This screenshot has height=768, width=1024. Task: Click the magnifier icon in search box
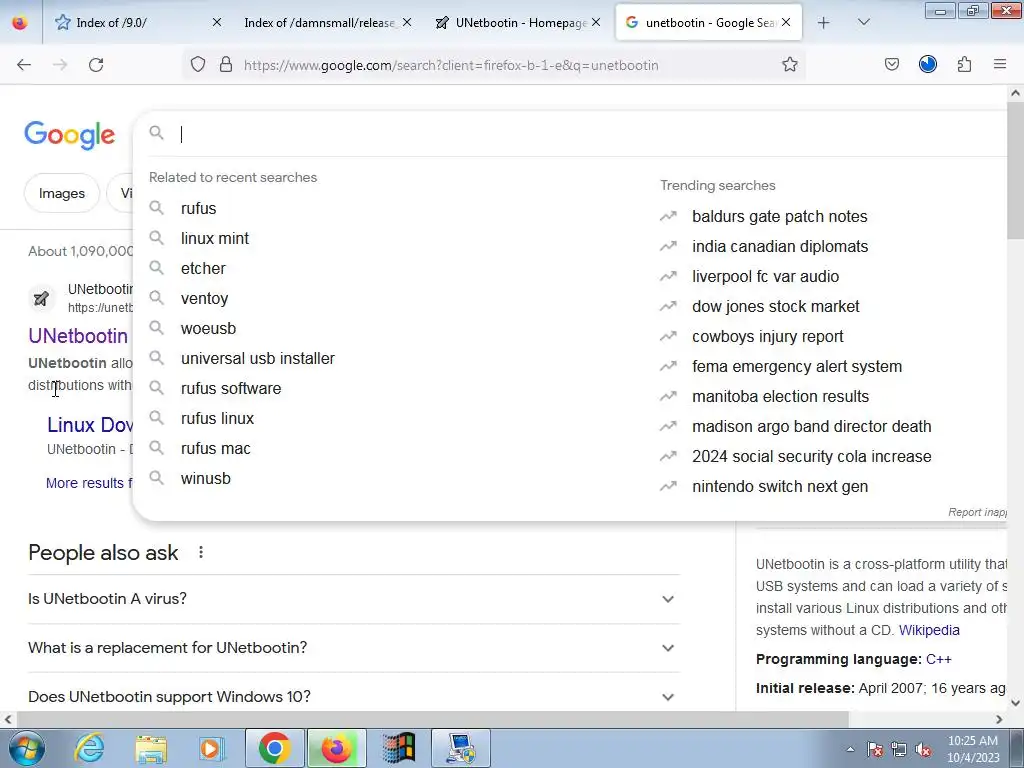(156, 133)
